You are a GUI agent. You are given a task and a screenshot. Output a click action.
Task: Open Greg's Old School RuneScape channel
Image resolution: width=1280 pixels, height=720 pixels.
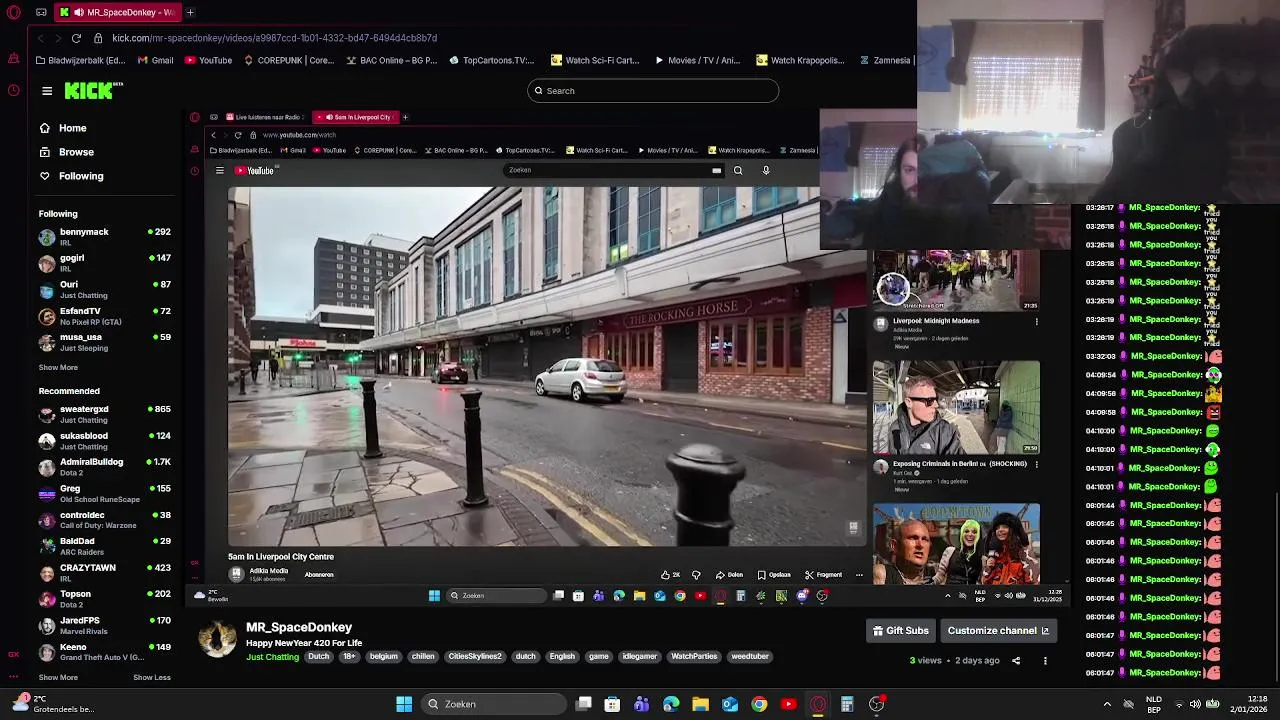click(105, 493)
